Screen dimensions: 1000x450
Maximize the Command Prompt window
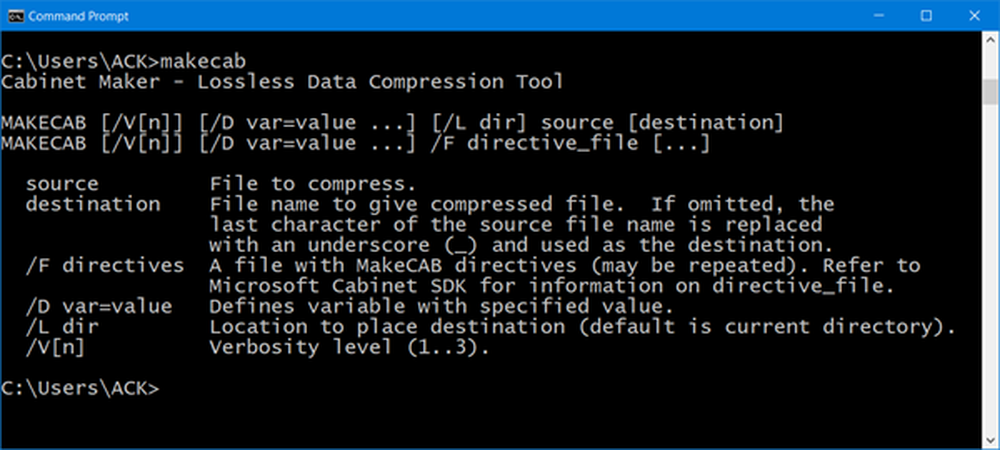[x=926, y=15]
